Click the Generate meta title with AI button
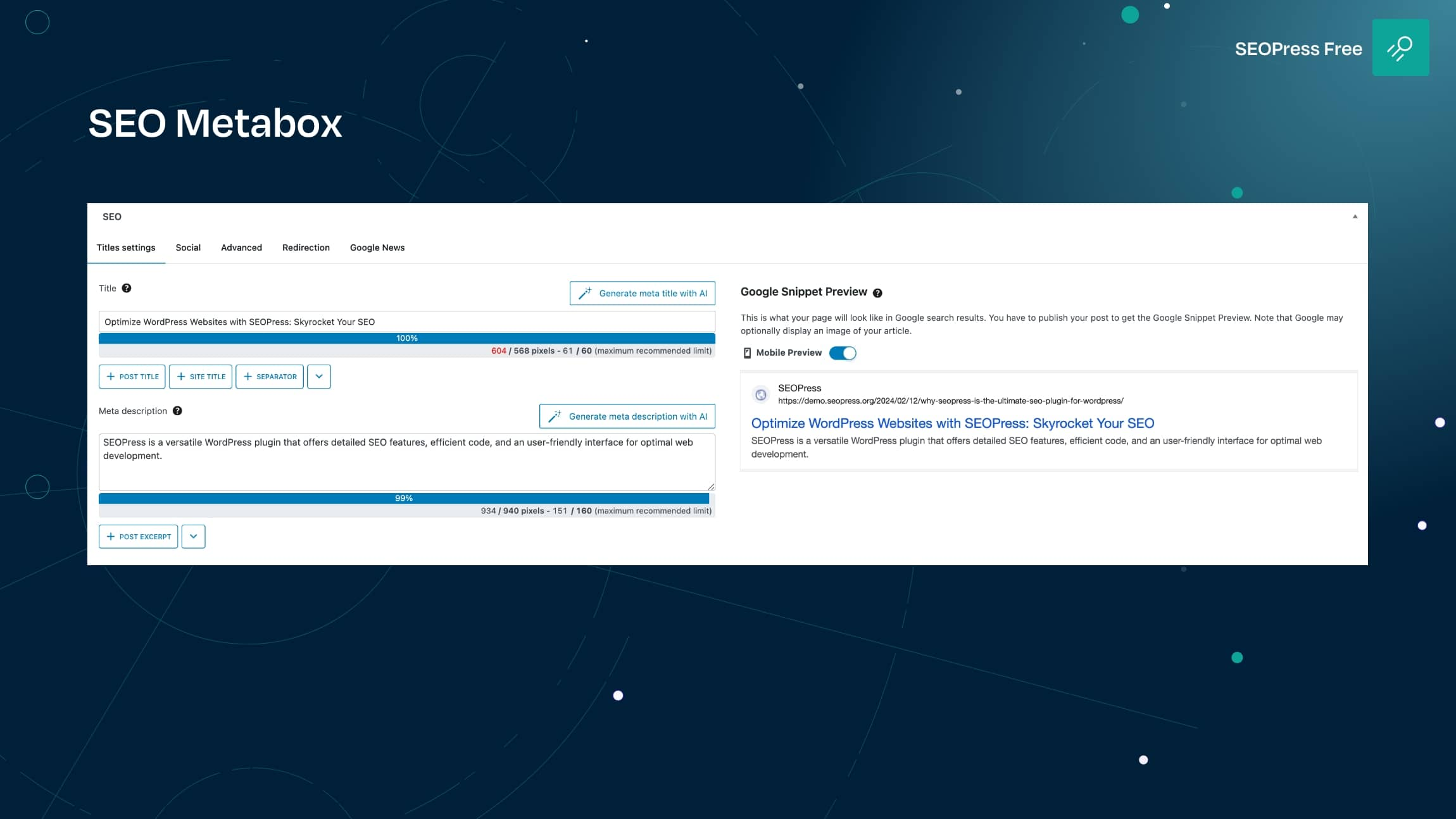 (641, 293)
